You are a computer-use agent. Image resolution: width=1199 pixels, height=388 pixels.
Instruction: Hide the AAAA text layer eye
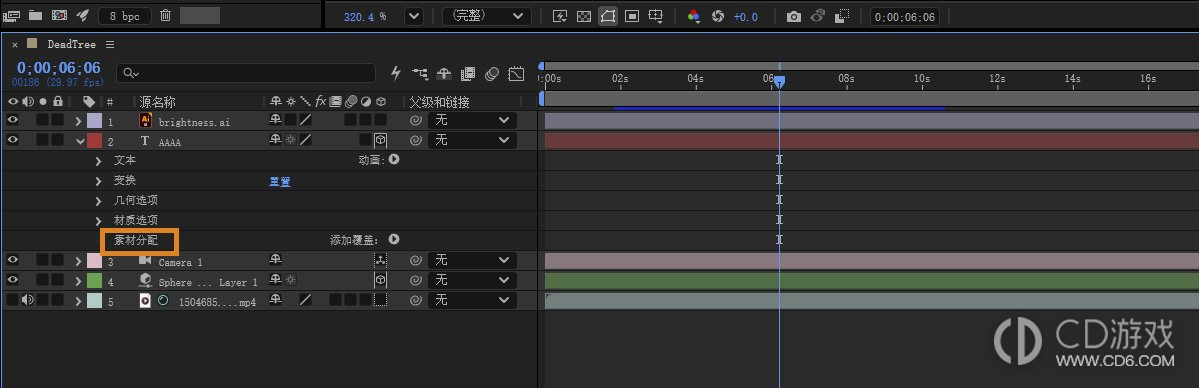[12, 140]
